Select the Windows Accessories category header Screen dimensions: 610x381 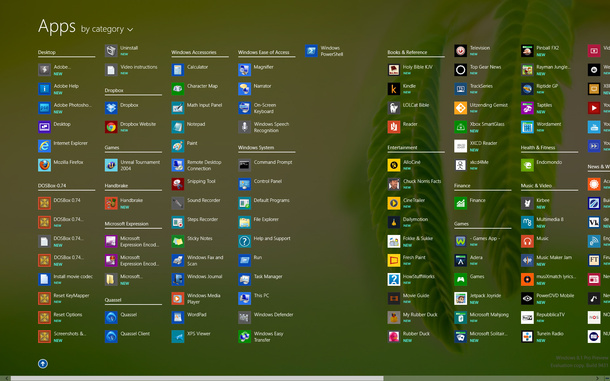point(194,52)
